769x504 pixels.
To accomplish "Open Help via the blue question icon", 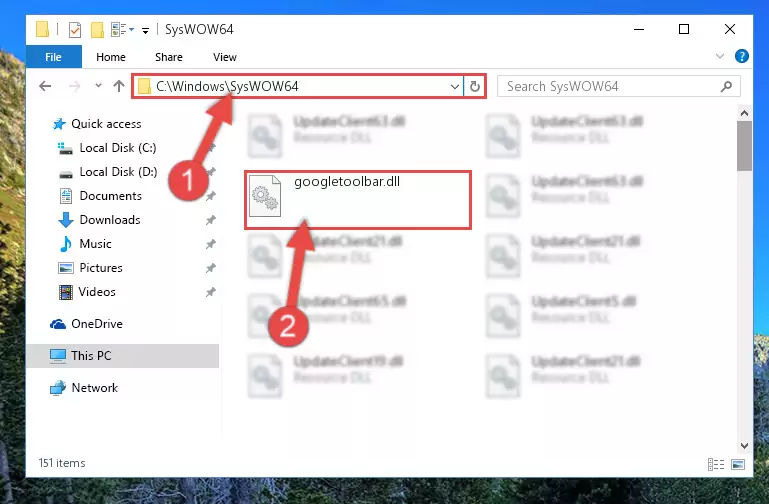I will coord(742,56).
